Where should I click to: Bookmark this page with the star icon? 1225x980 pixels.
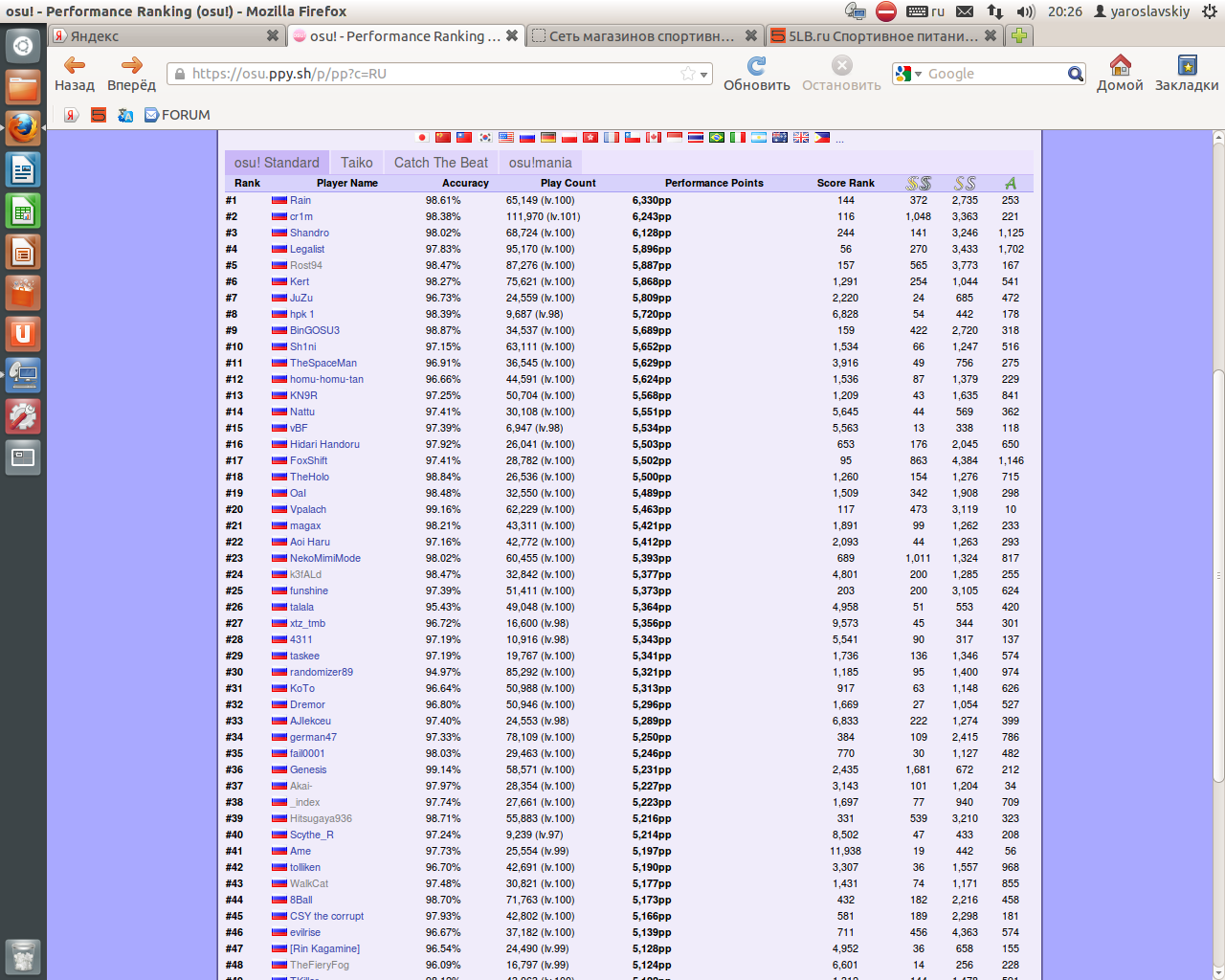point(687,74)
